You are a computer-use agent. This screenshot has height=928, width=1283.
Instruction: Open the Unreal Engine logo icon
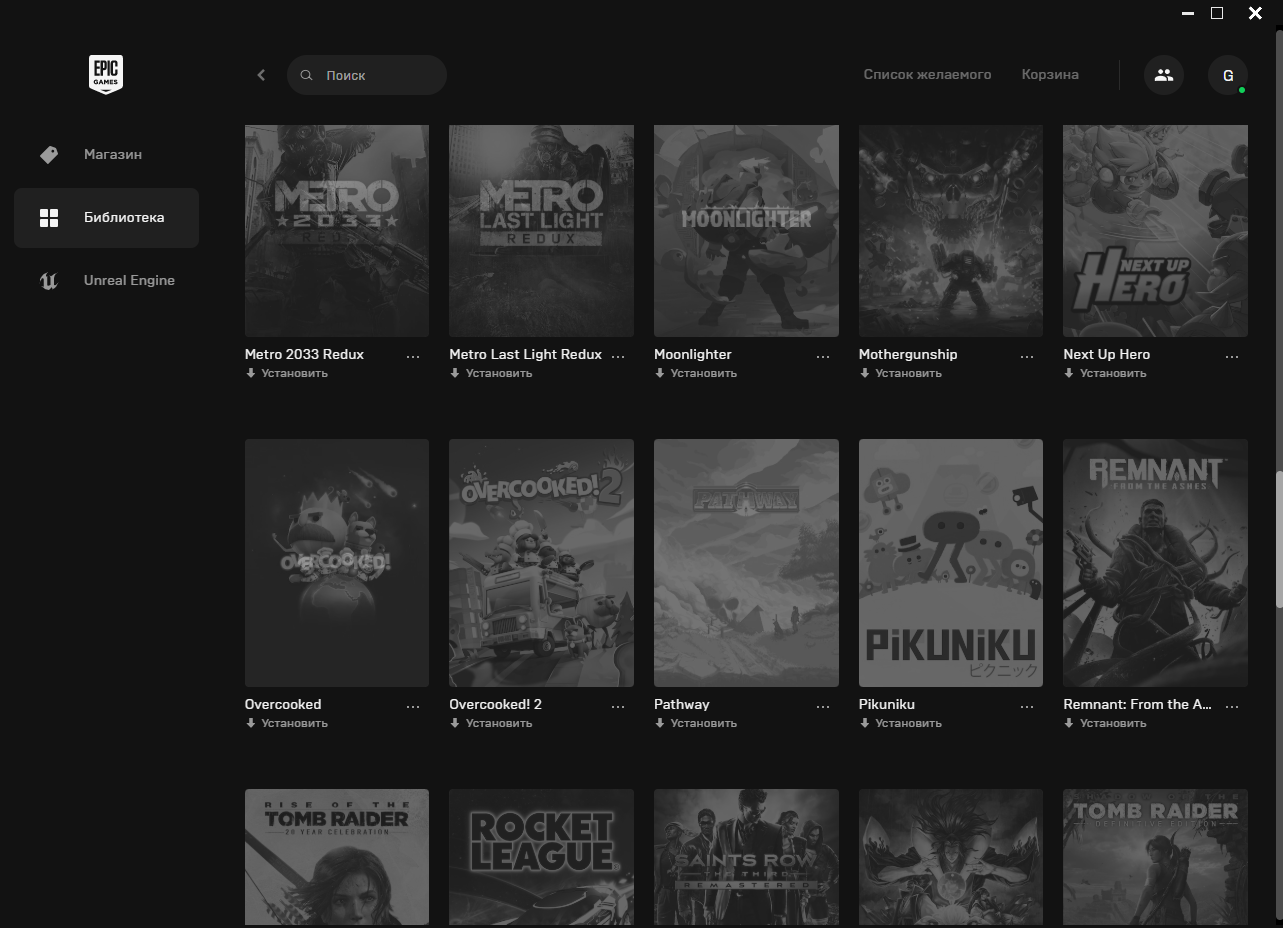pos(48,281)
